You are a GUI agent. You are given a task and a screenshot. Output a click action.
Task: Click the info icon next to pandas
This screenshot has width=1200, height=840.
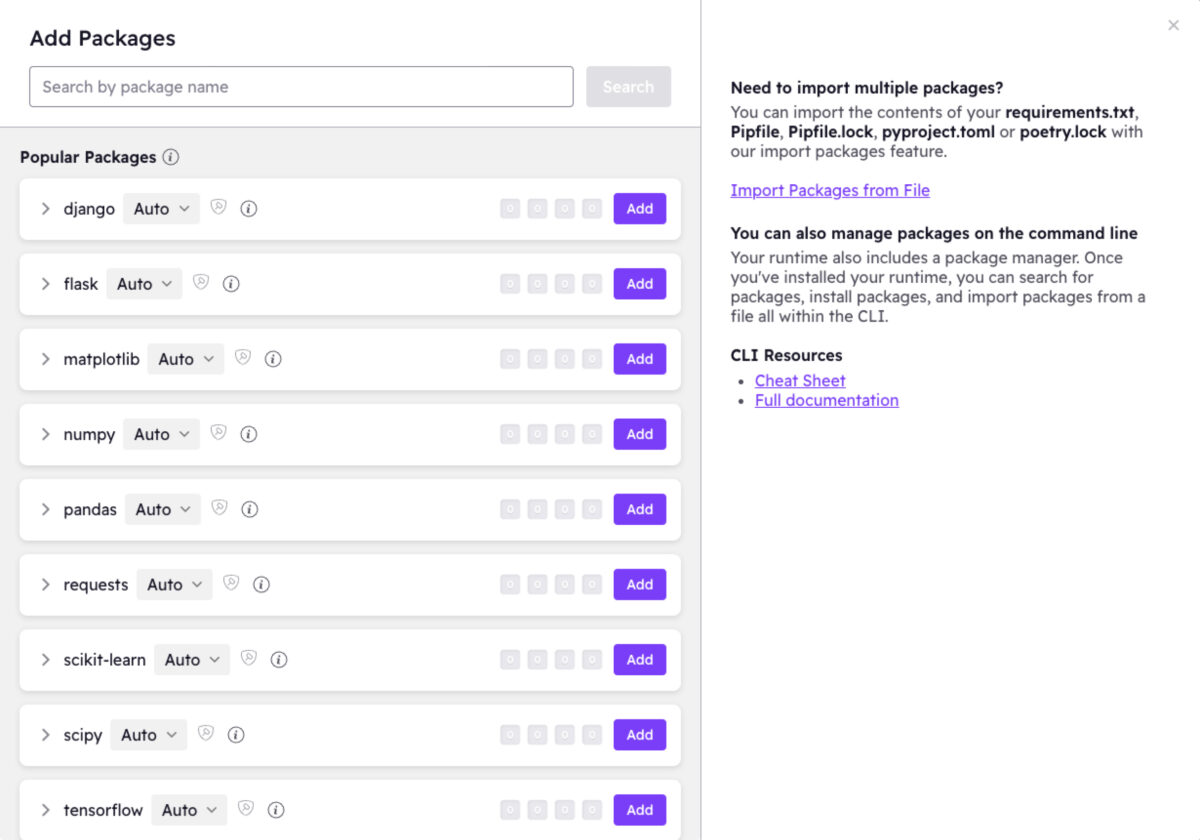point(250,509)
